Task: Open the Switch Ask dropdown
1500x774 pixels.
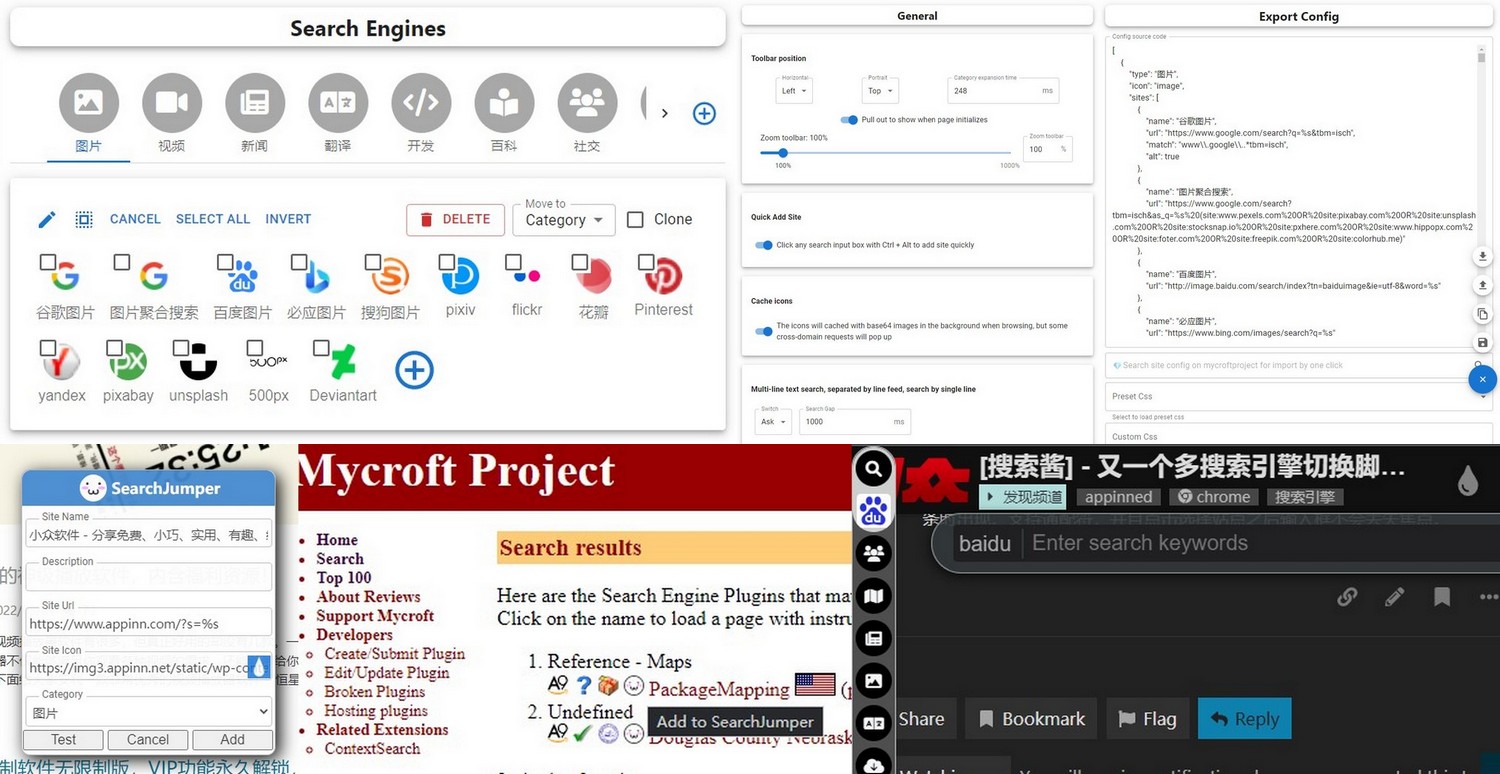Action: (x=772, y=421)
